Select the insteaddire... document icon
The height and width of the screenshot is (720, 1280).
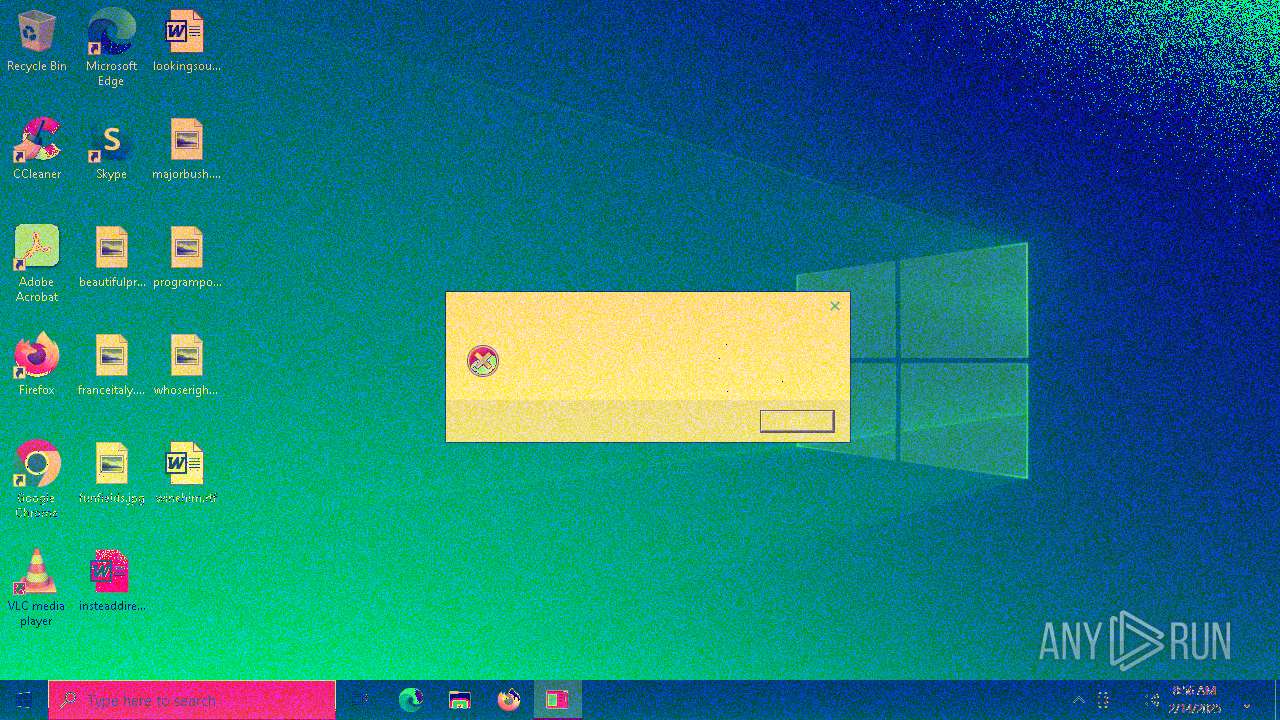[x=112, y=581]
